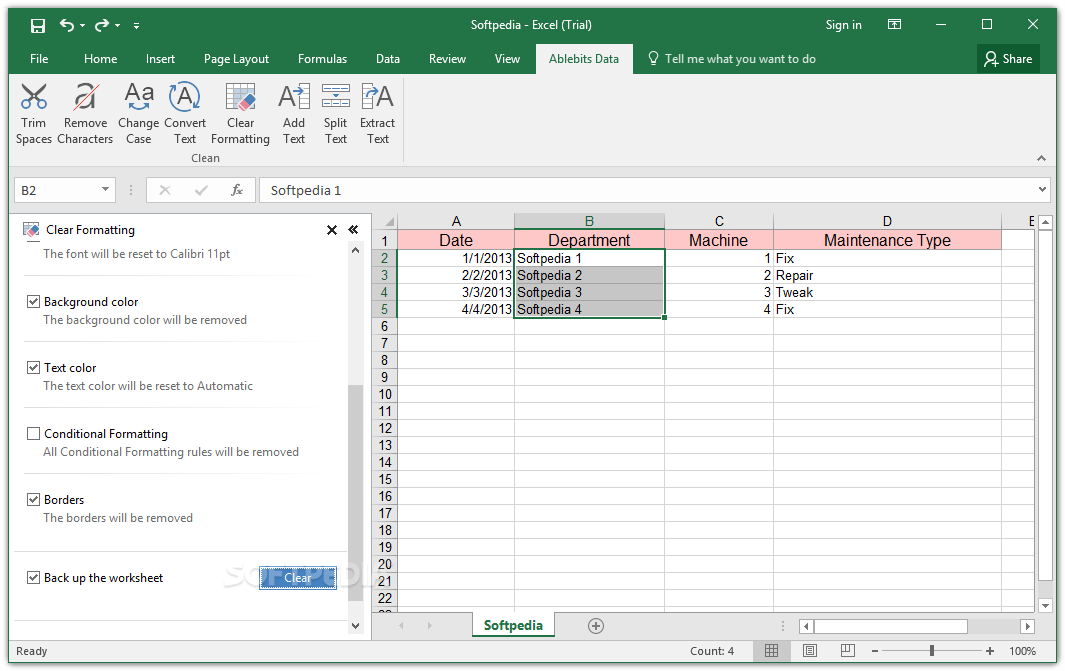Switch to the Formulas tab
The height and width of the screenshot is (671, 1065).
click(x=323, y=59)
